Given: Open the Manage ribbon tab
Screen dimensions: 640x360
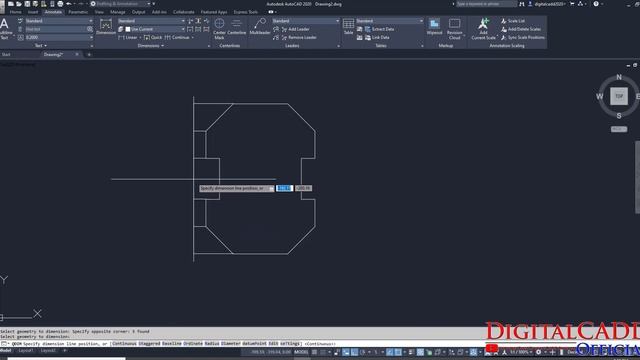Looking at the screenshot, I should click(x=118, y=12).
